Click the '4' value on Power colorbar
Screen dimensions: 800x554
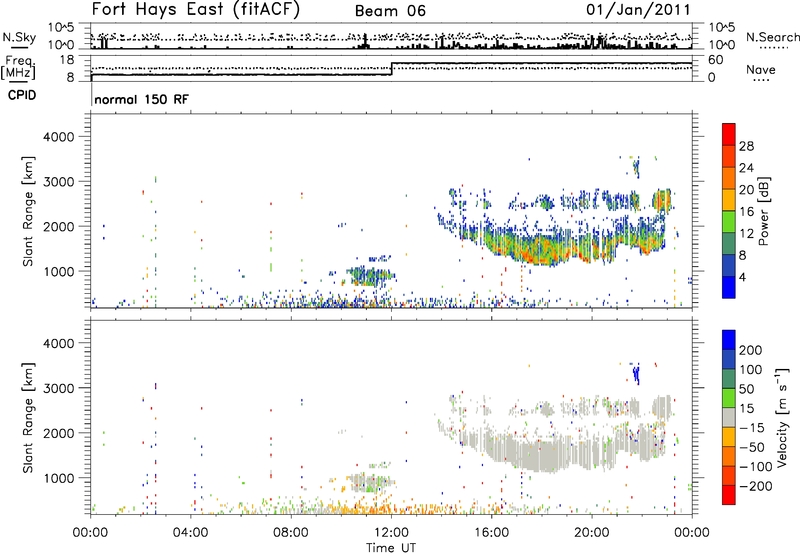tap(743, 277)
